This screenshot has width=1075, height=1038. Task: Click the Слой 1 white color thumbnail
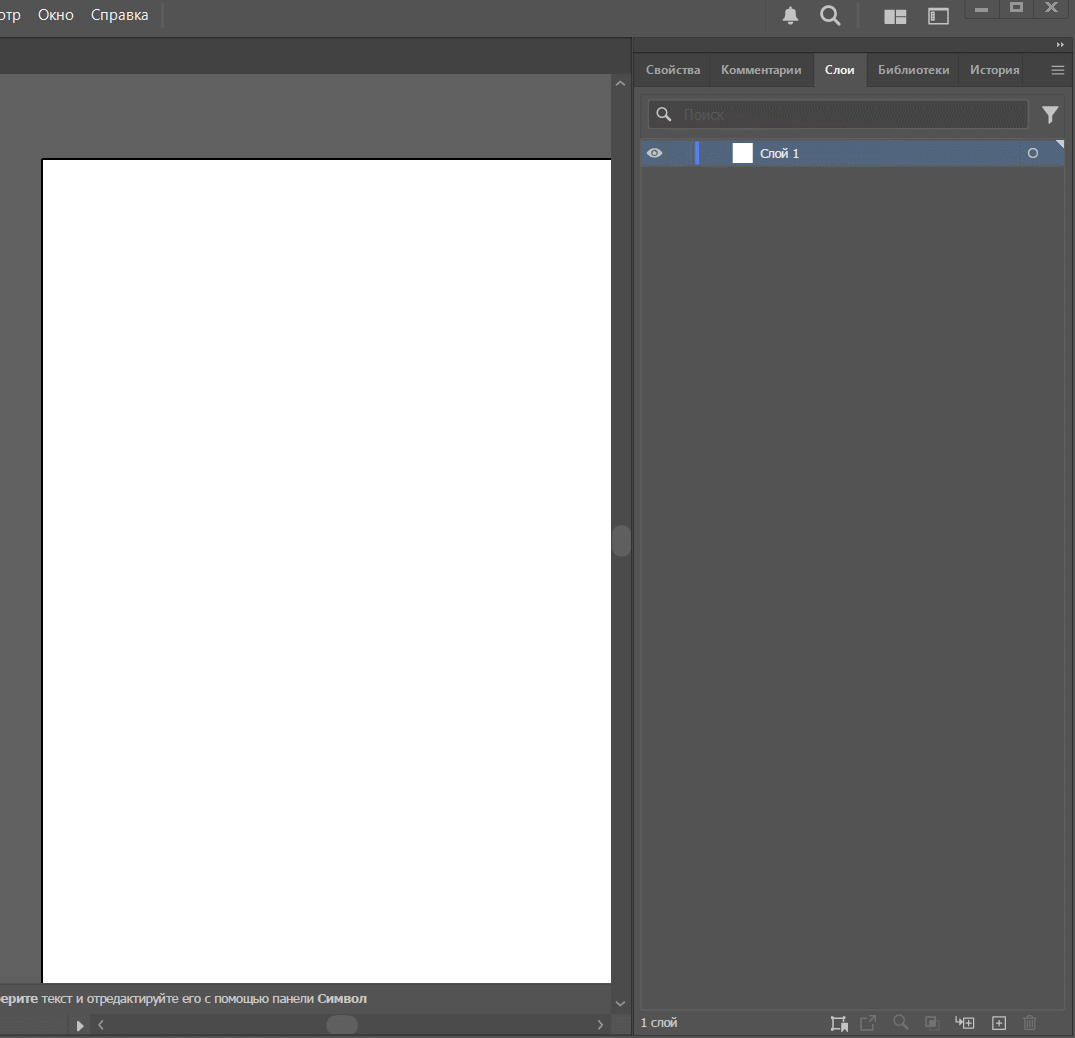pyautogui.click(x=742, y=153)
